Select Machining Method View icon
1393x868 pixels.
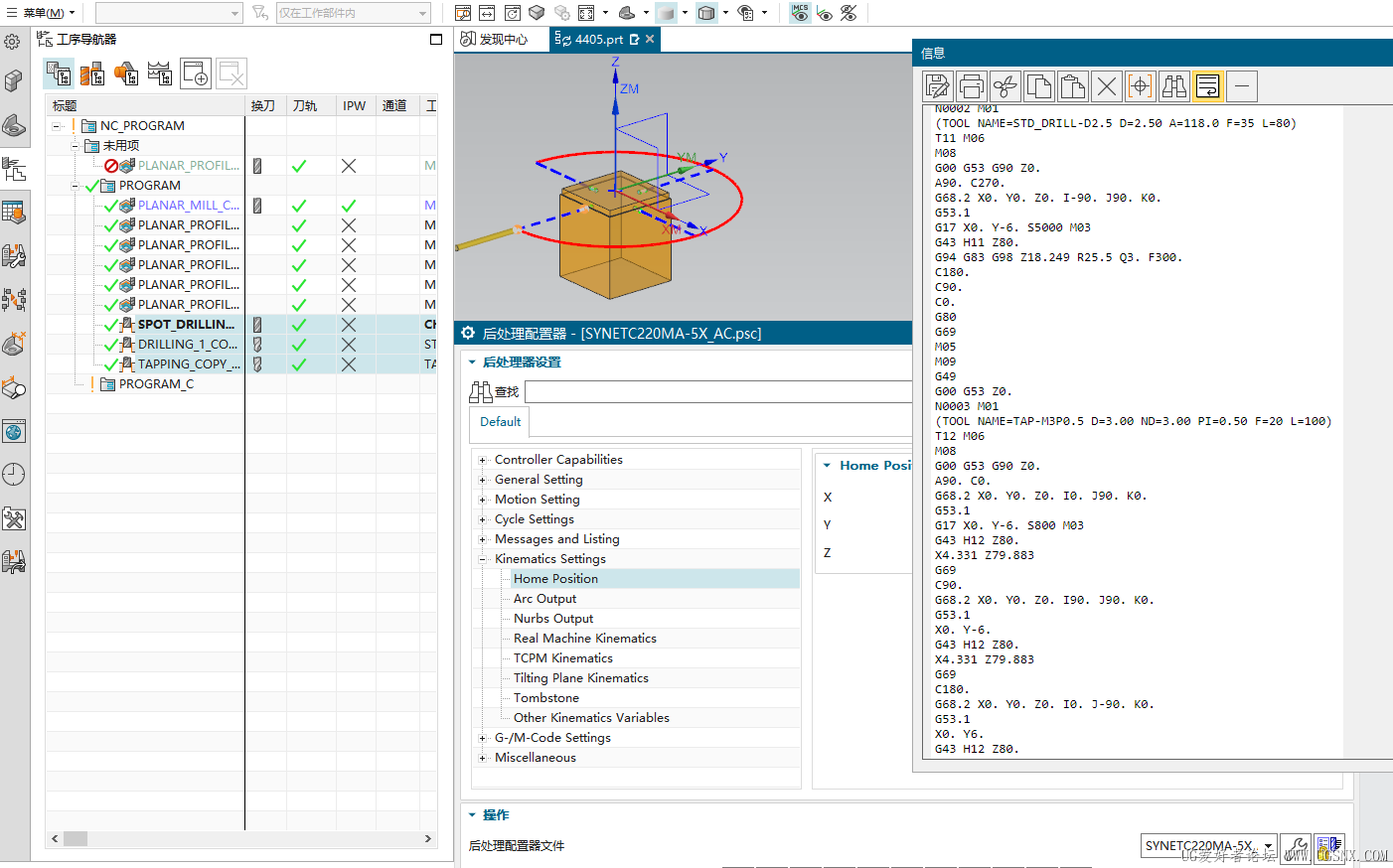click(x=160, y=73)
